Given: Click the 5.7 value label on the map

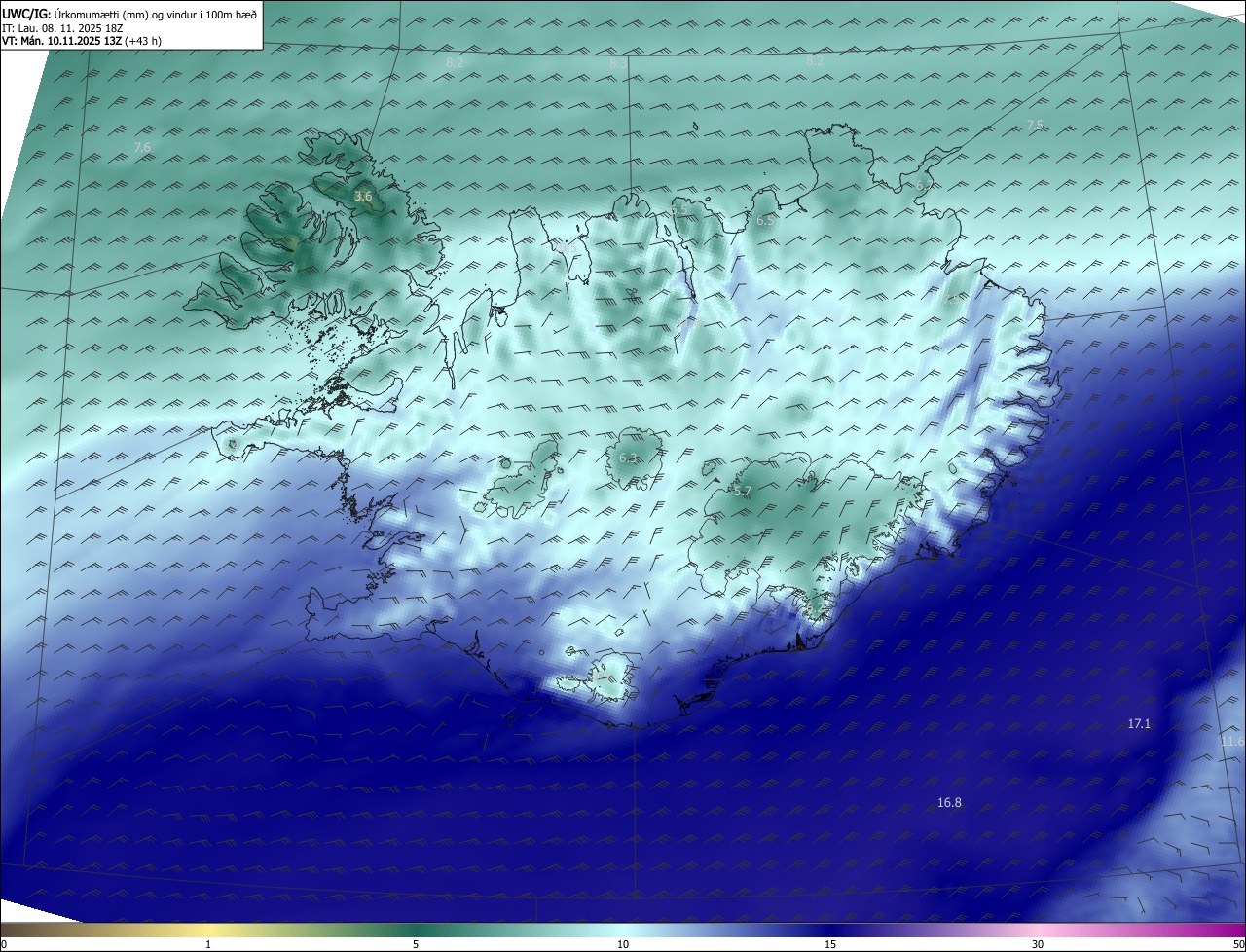Looking at the screenshot, I should click(x=743, y=493).
